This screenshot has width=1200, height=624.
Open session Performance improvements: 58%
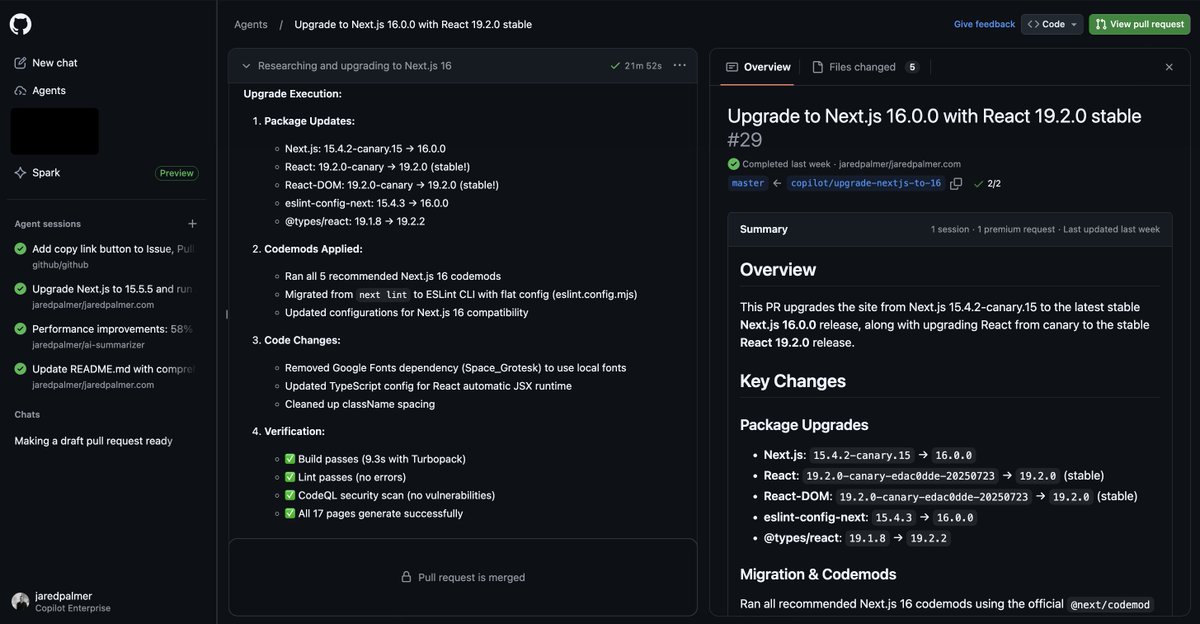(x=104, y=336)
